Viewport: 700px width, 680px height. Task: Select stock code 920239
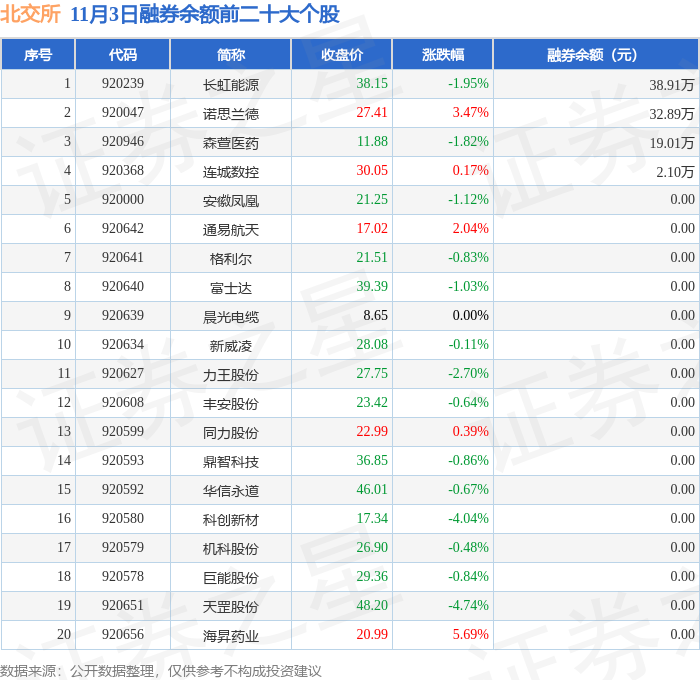(123, 83)
